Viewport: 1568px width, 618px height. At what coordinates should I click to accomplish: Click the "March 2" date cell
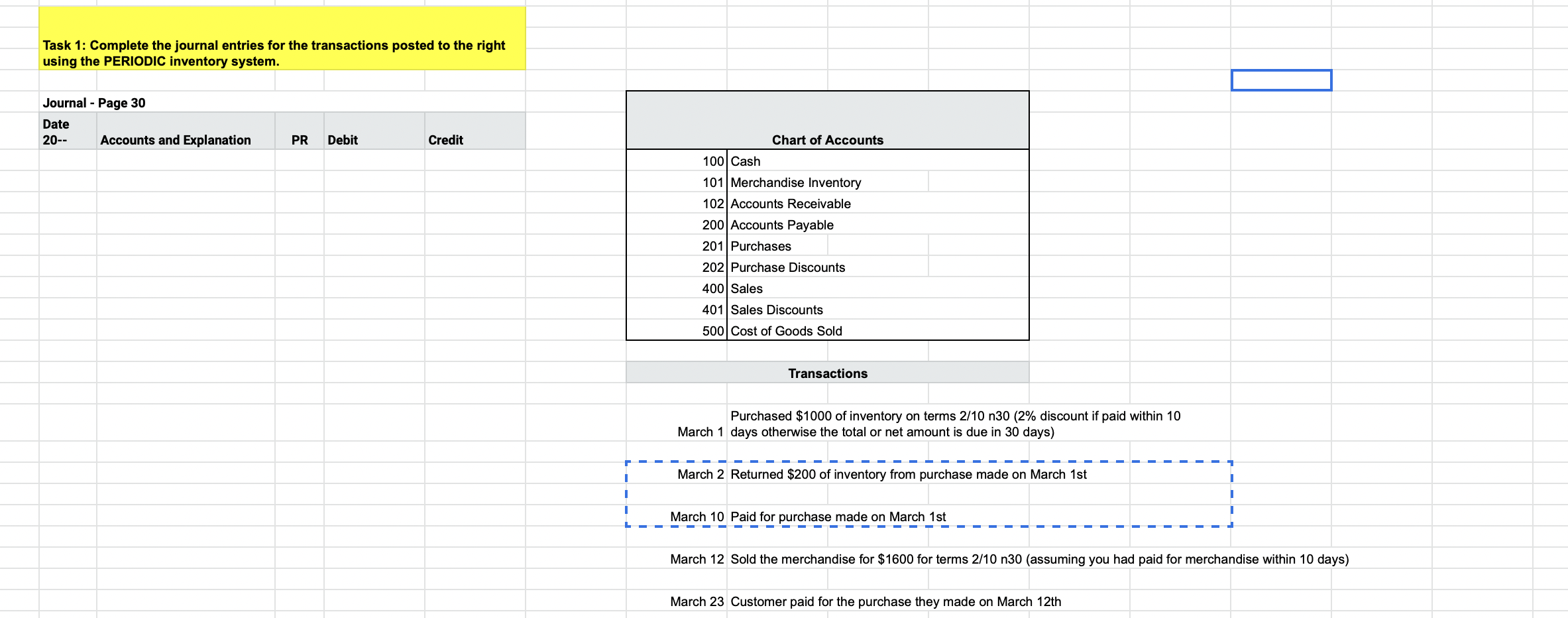[x=677, y=473]
